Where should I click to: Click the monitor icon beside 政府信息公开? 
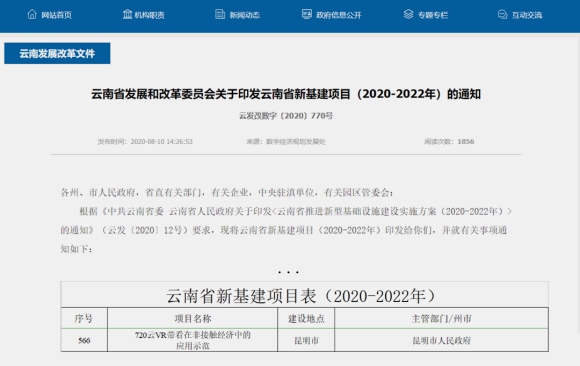click(x=307, y=14)
